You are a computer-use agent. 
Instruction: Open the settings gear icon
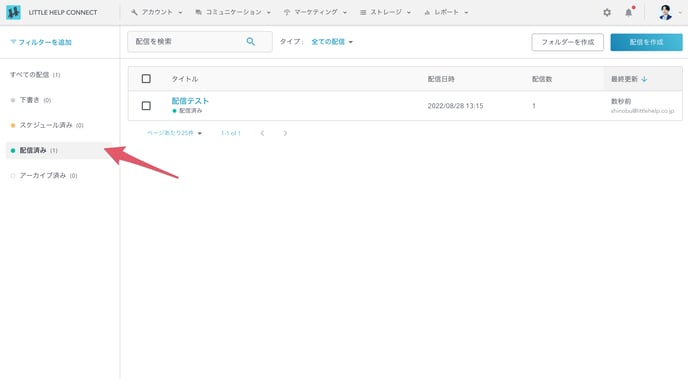pos(607,12)
